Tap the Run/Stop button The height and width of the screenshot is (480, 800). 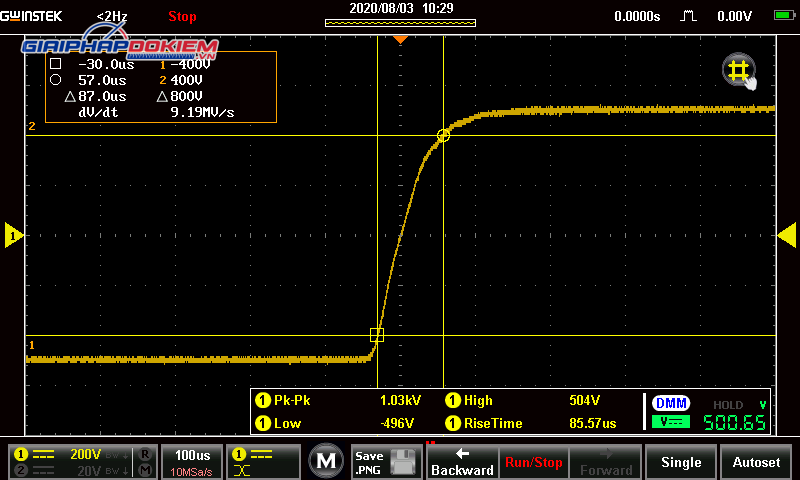coord(533,462)
